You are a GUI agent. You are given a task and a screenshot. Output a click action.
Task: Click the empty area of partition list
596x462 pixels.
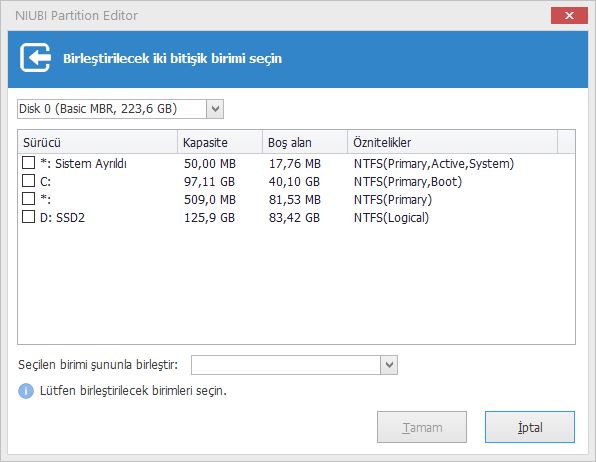[296, 285]
